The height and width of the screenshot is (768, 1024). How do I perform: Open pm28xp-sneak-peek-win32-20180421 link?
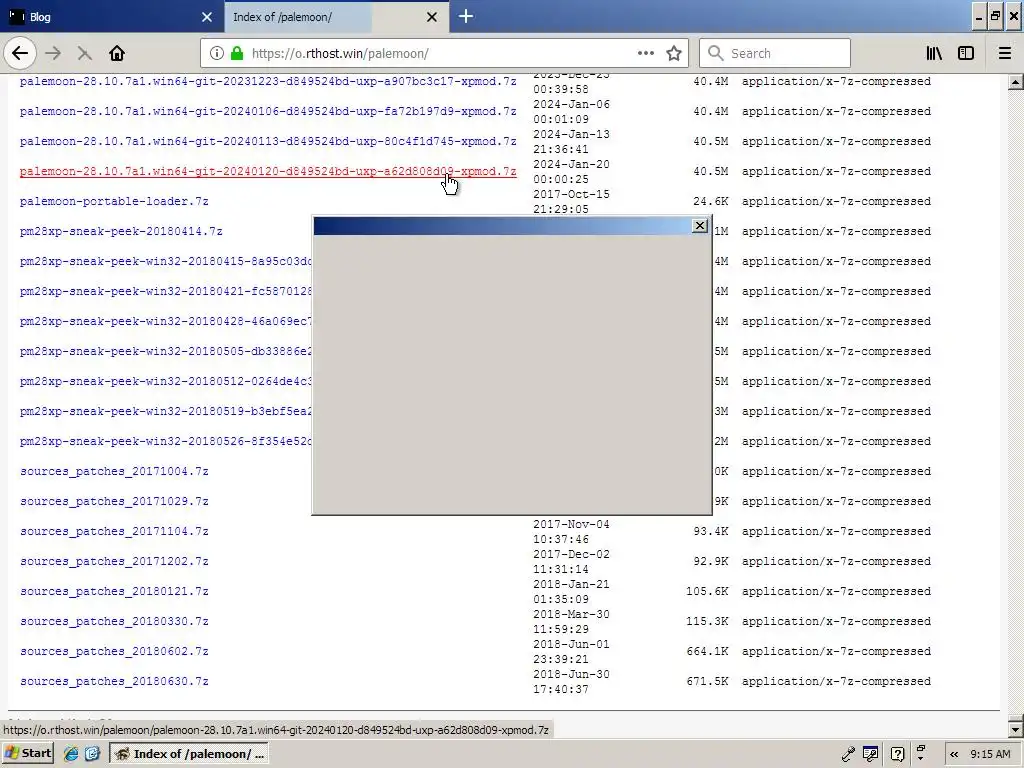tap(166, 292)
